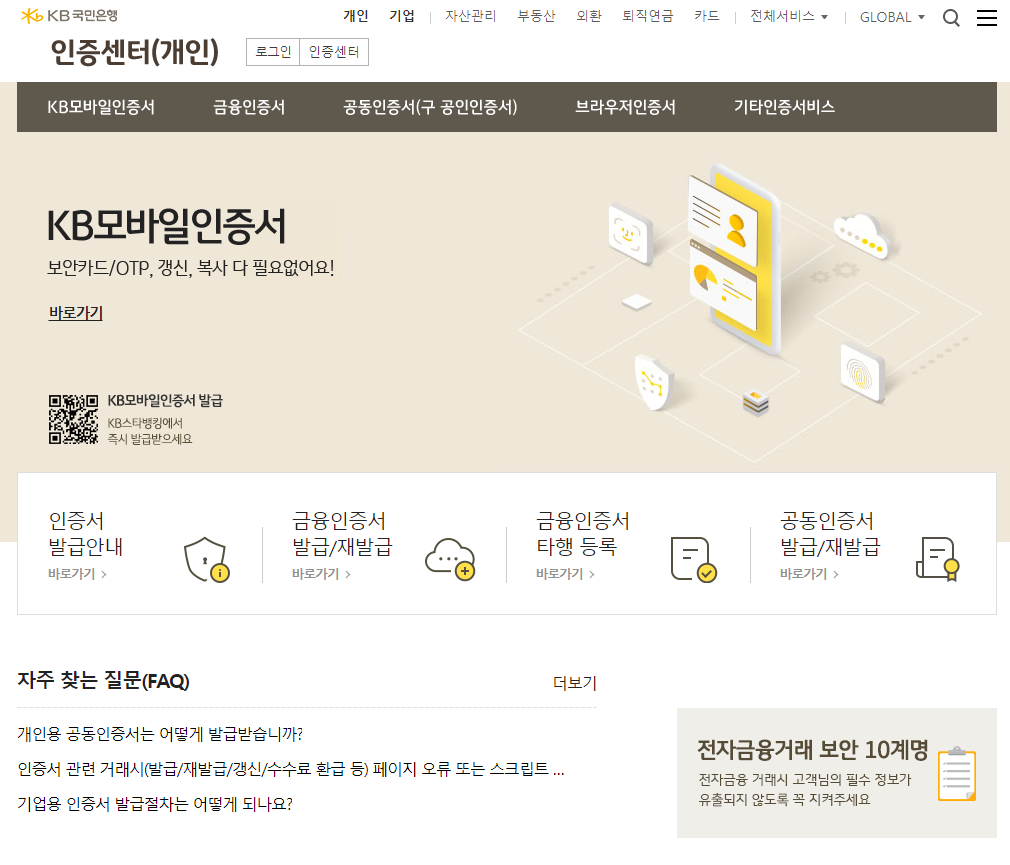Open the 전자금융거래 보안 10계명 banner title
The image size is (1010, 865).
pos(812,750)
